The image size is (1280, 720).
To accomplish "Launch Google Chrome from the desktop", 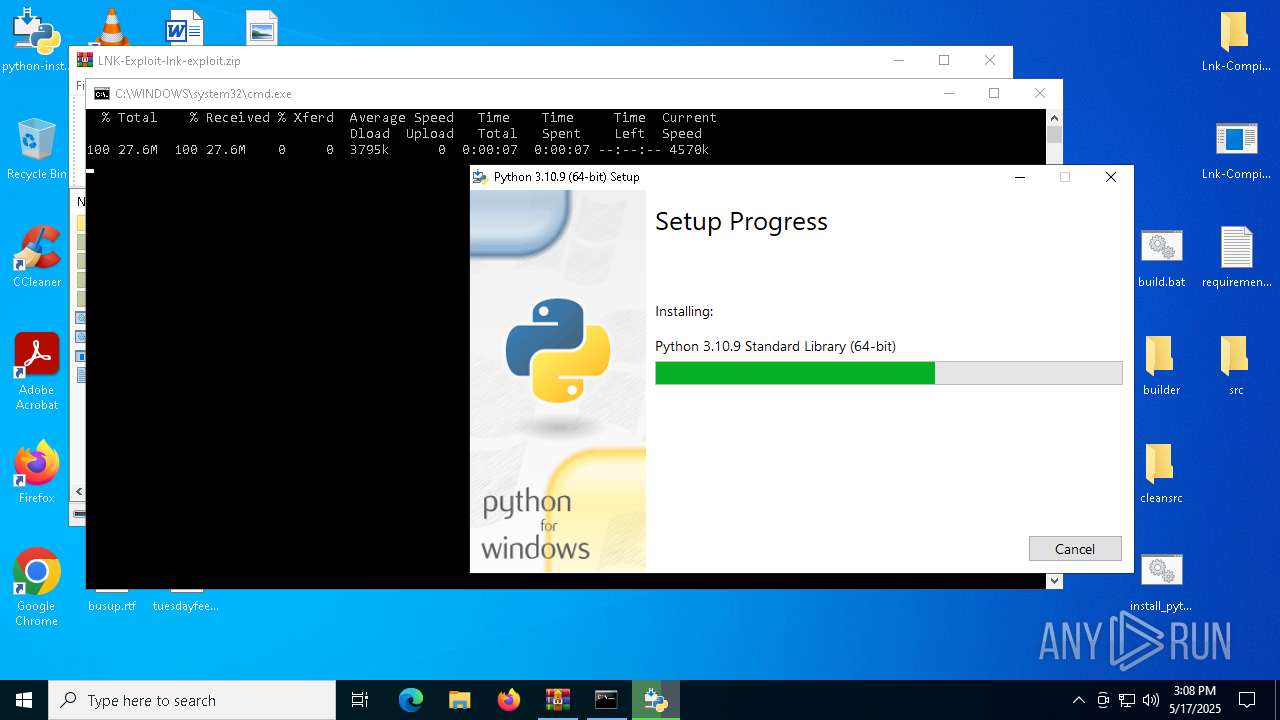I will click(36, 588).
